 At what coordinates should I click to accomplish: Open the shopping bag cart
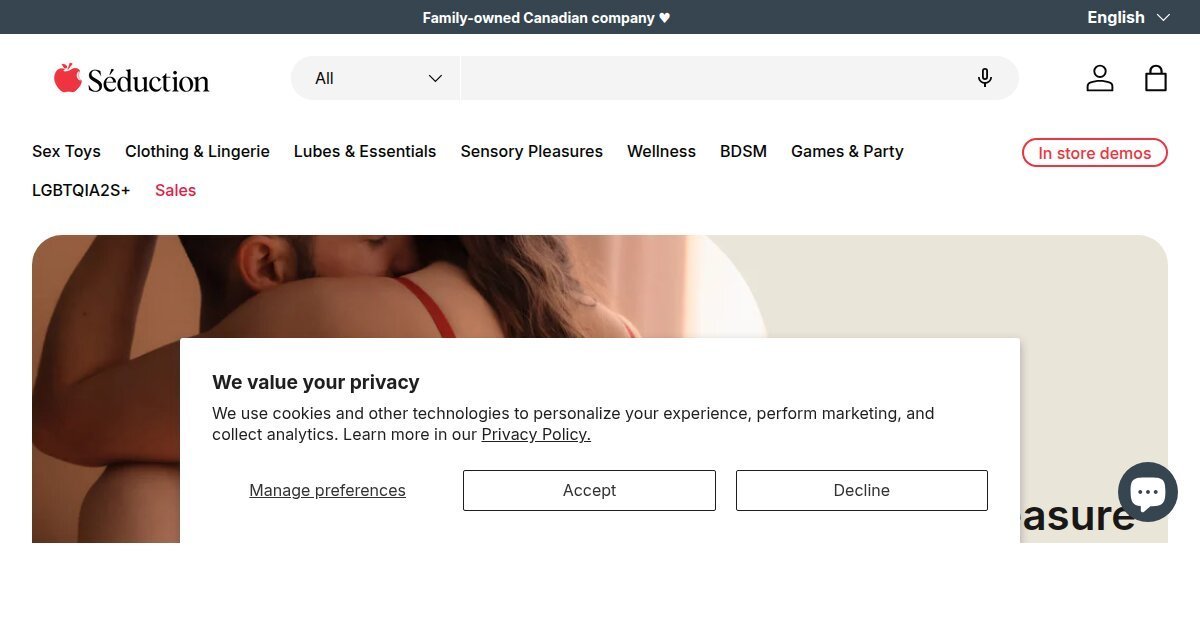point(1155,78)
